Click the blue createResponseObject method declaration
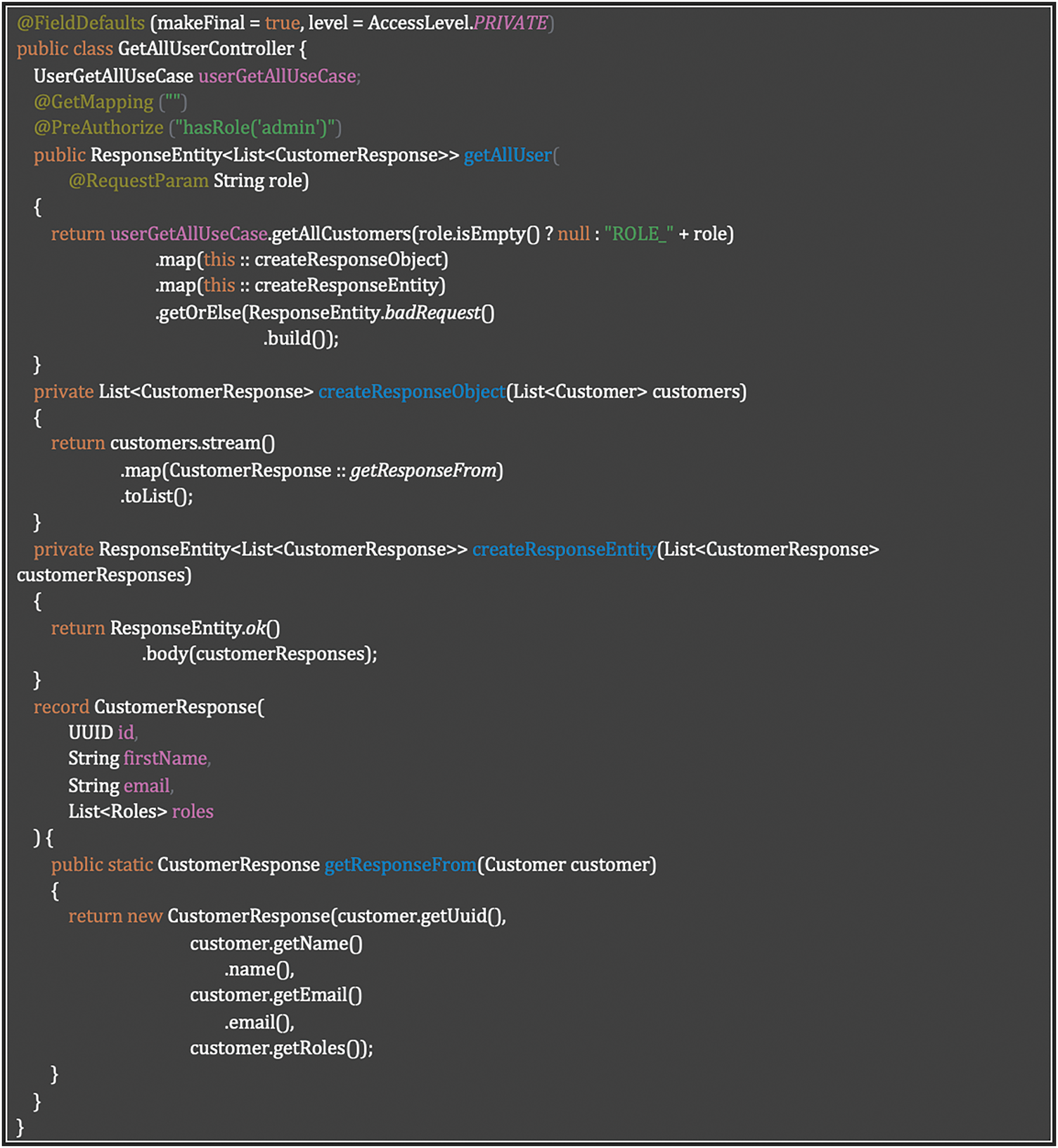The width and height of the screenshot is (1058, 1148). pyautogui.click(x=412, y=392)
